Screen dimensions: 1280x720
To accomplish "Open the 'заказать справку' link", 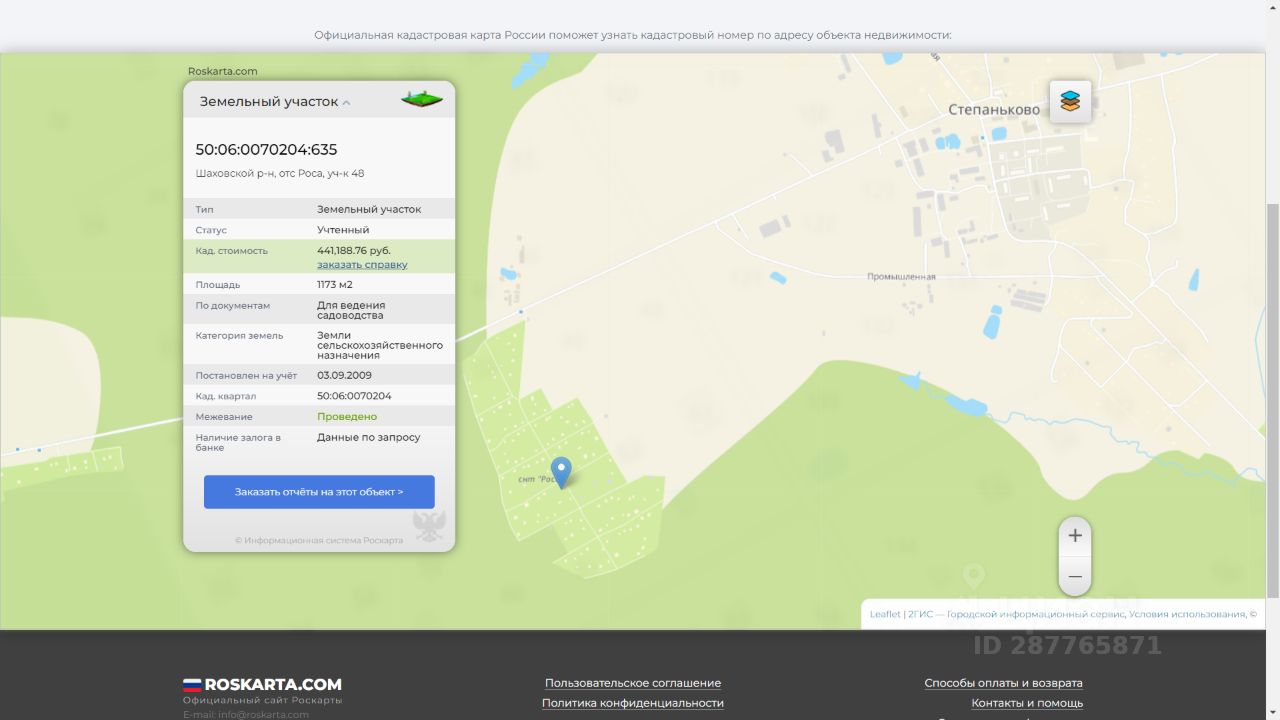I will (x=362, y=265).
